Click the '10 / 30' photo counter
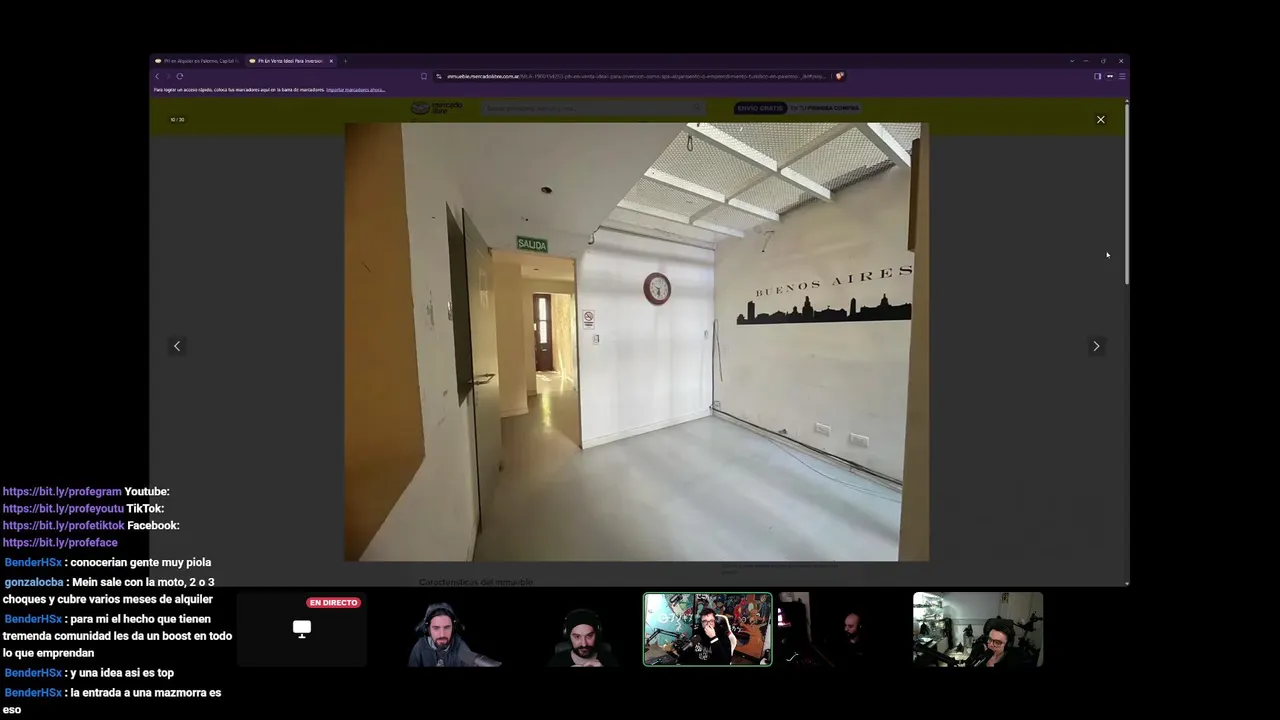Image resolution: width=1280 pixels, height=720 pixels. click(177, 120)
